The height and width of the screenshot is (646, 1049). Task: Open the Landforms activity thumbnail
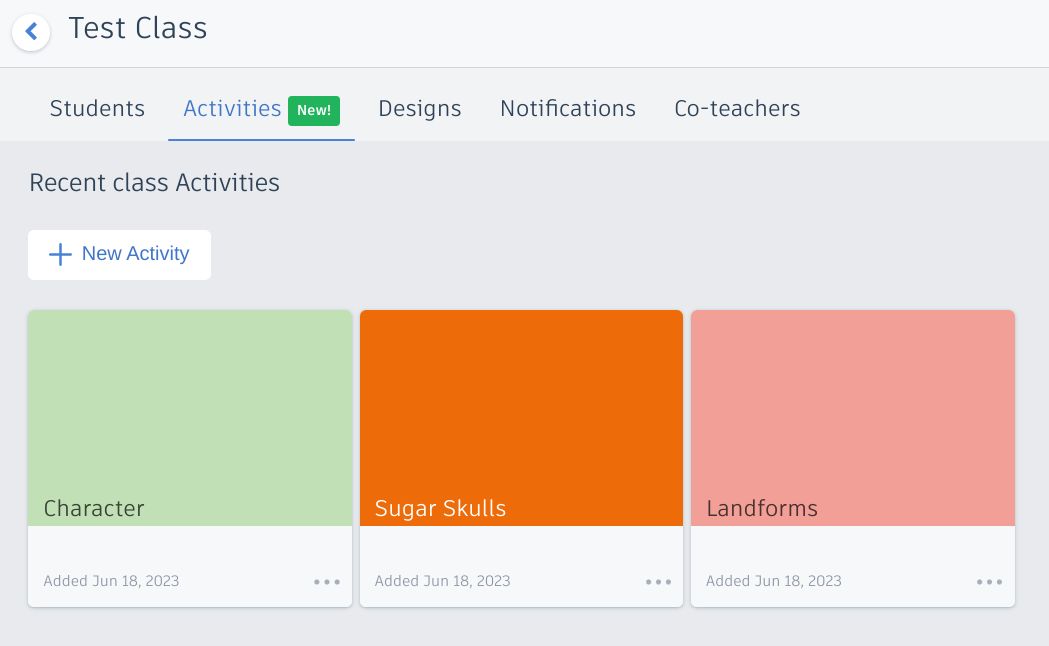click(x=852, y=410)
